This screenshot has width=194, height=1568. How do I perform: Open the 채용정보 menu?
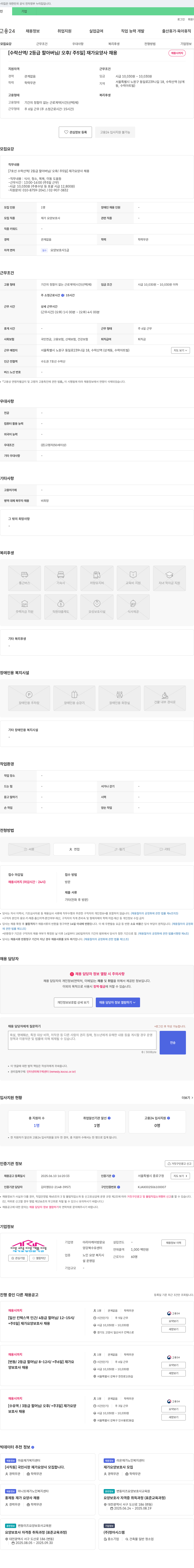click(x=32, y=31)
